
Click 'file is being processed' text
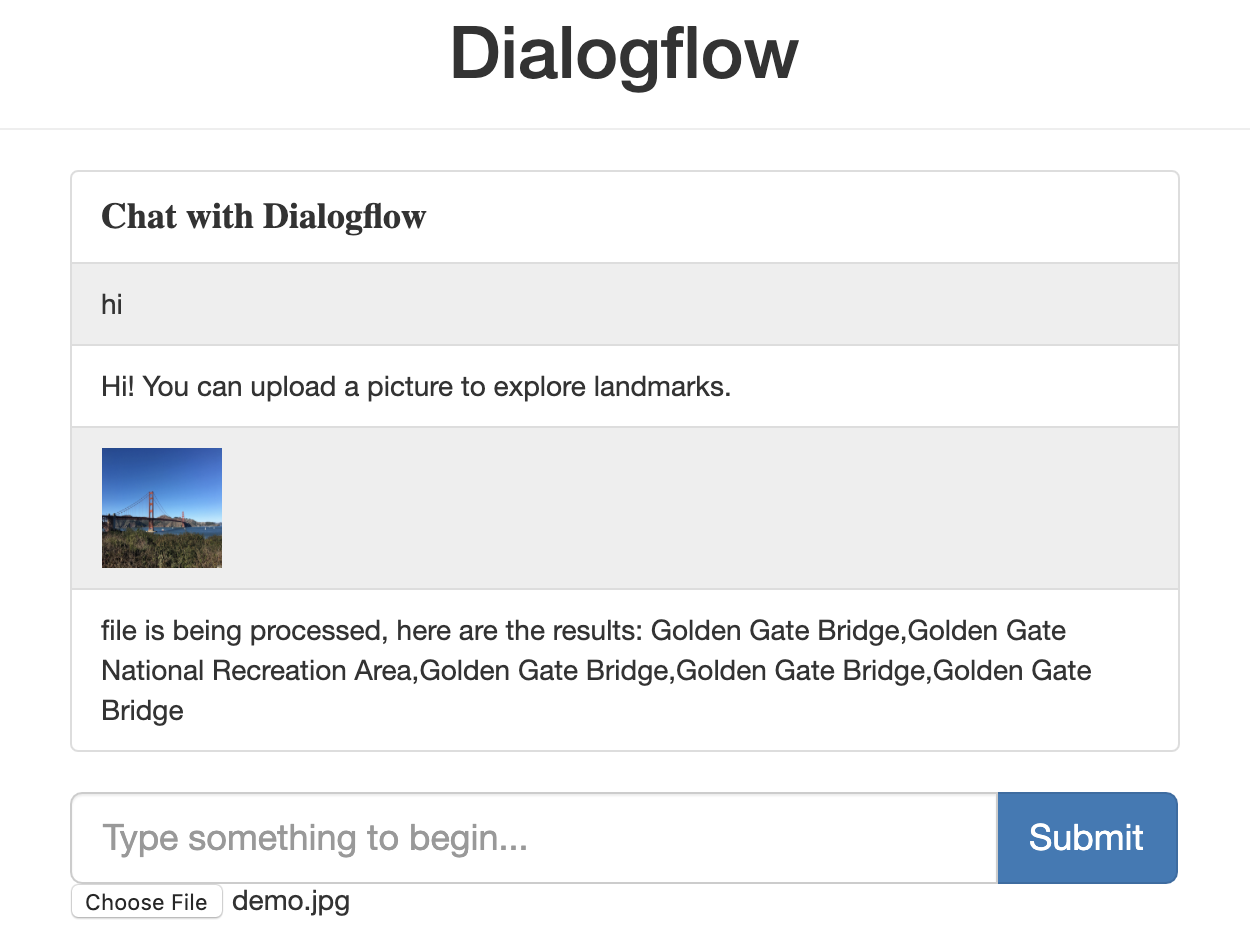[x=244, y=631]
